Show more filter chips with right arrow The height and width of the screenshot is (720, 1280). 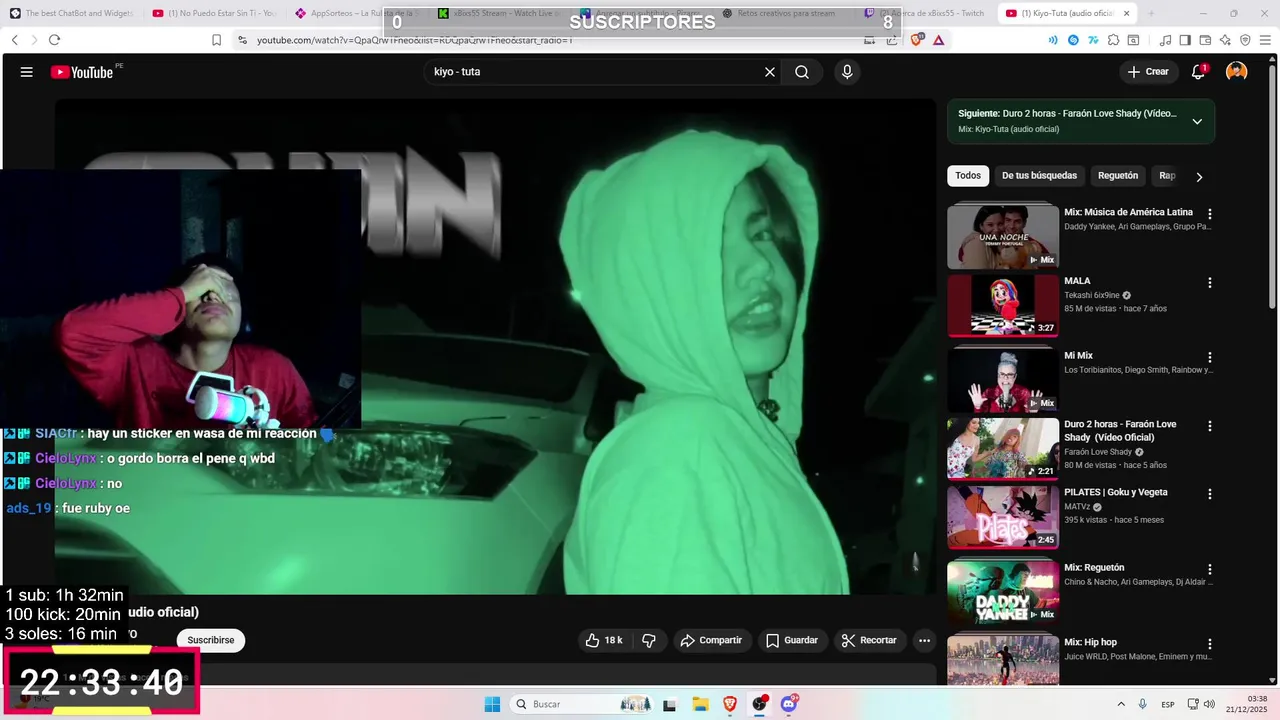[1199, 177]
